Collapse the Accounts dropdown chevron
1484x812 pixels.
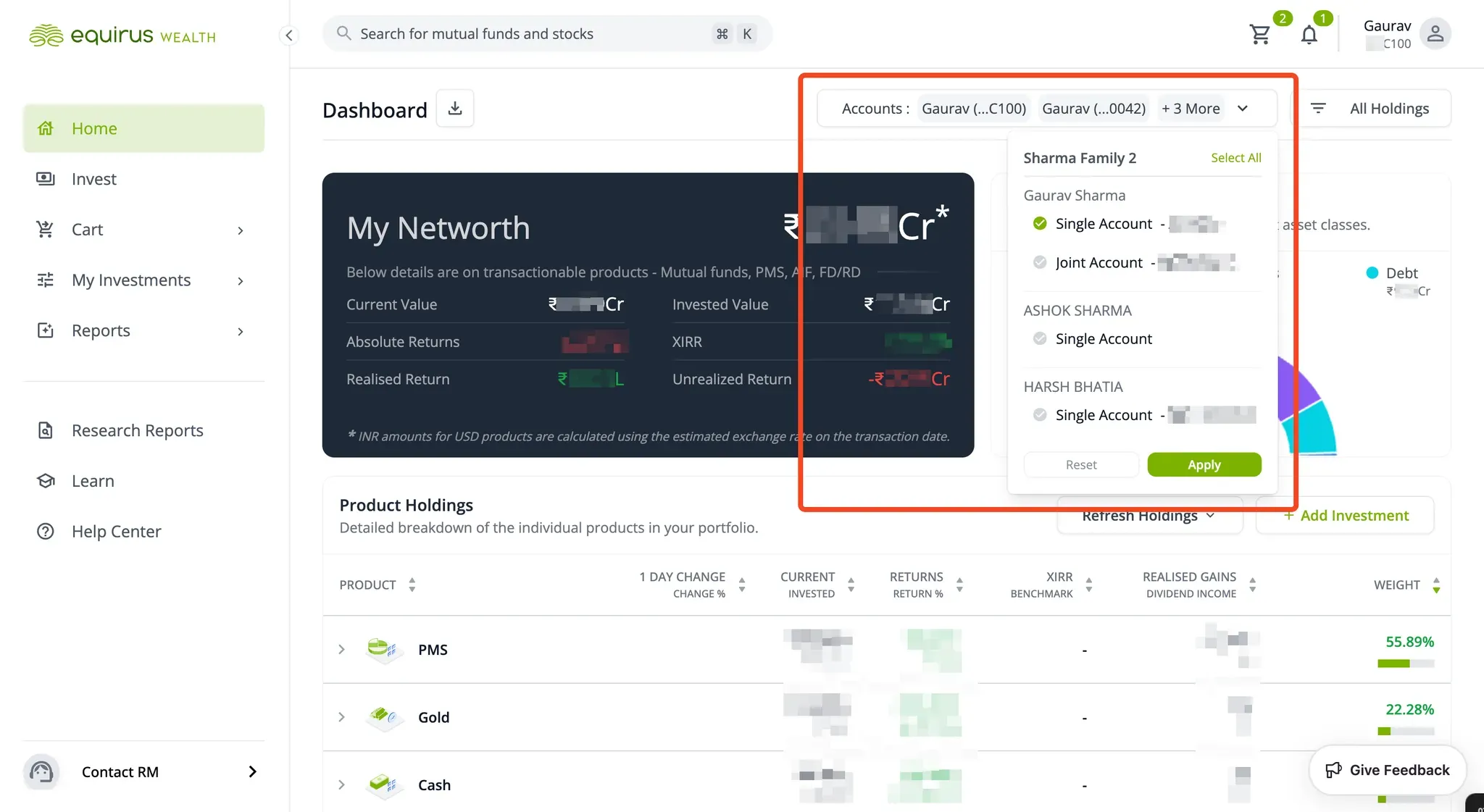pyautogui.click(x=1243, y=109)
